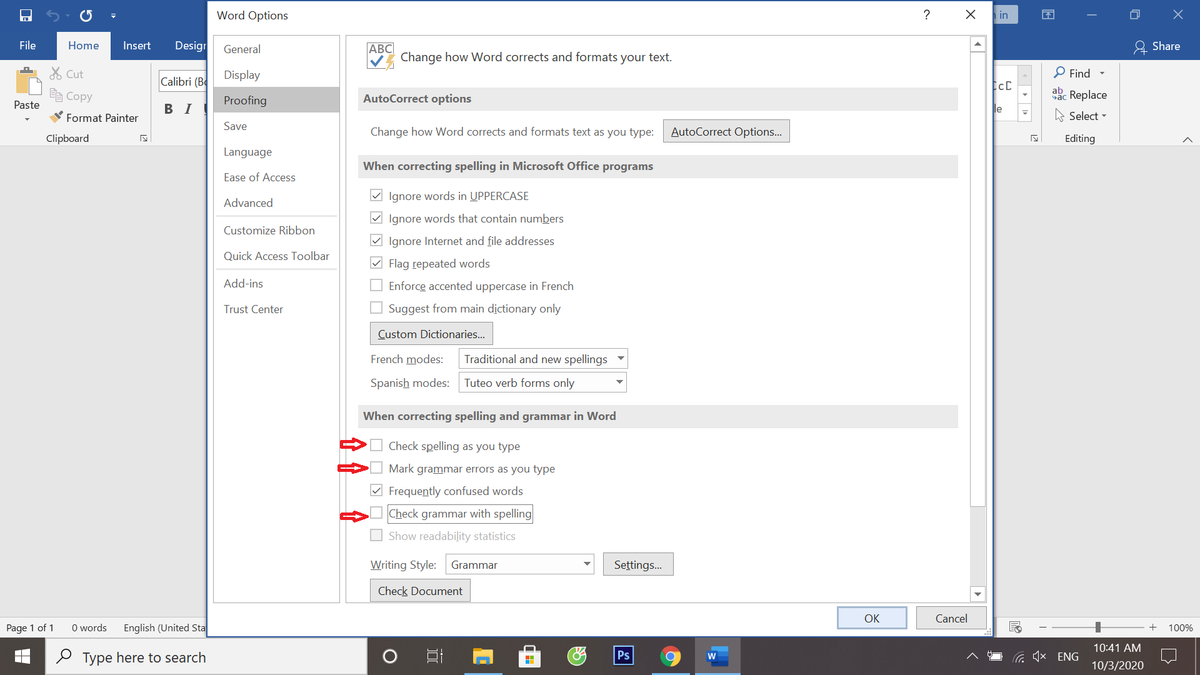Open Google Chrome from the taskbar
Screen dimensions: 1200x675
click(671, 656)
